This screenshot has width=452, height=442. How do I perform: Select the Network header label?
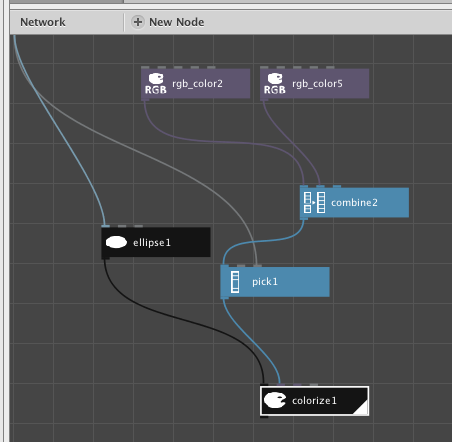(43, 22)
